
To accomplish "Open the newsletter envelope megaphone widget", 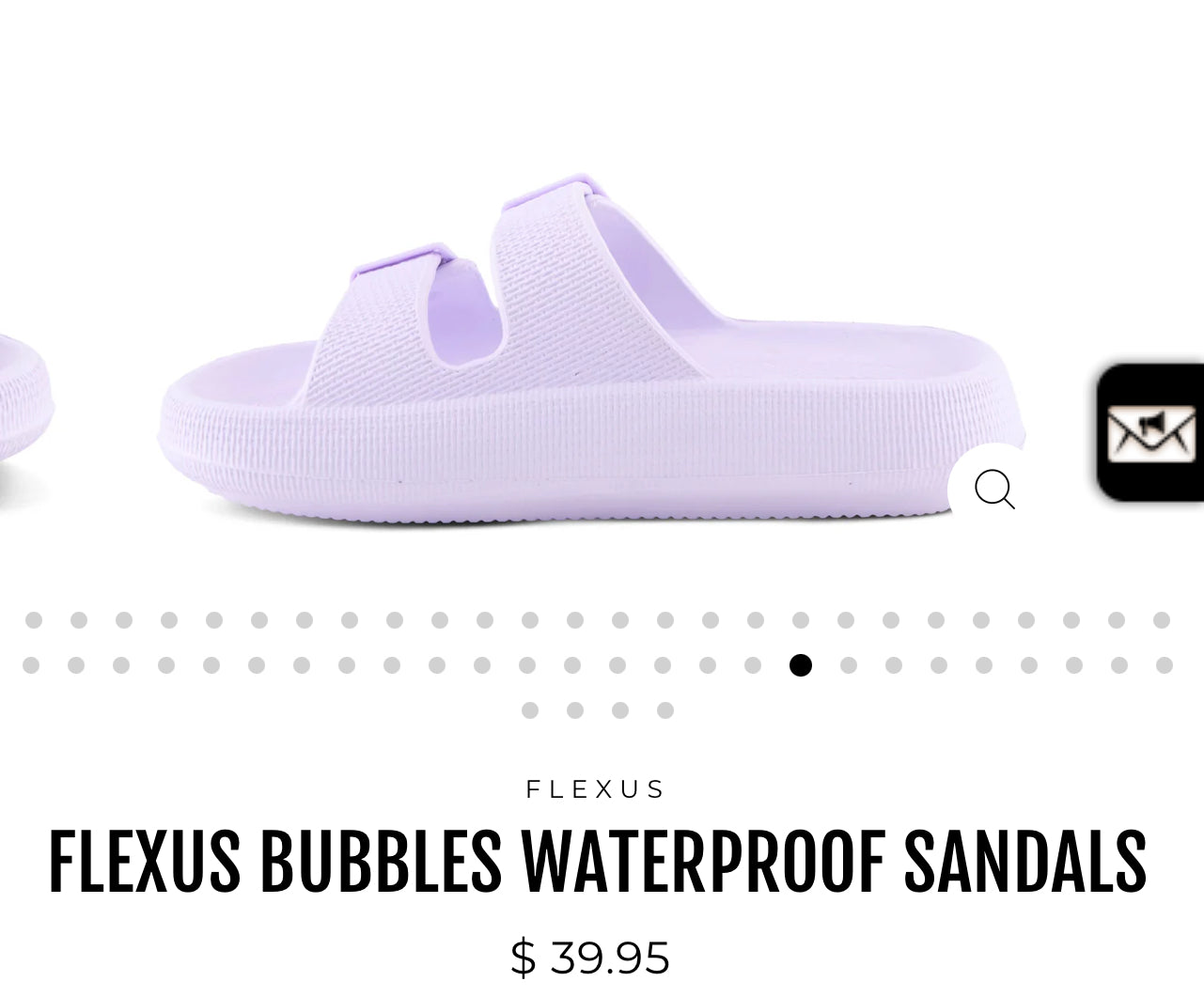I will coord(1150,432).
